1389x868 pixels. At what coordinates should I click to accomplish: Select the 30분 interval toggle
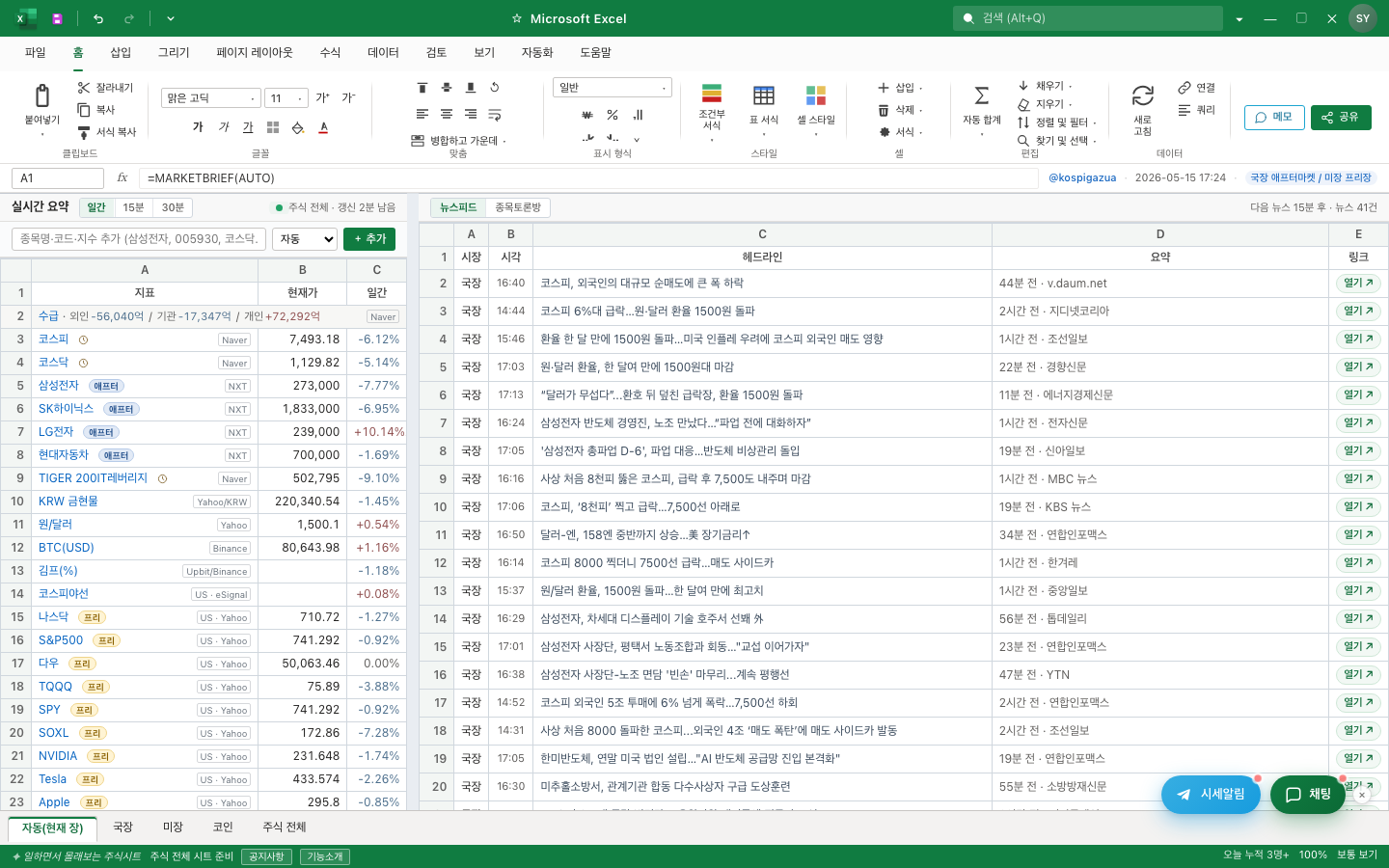[173, 207]
